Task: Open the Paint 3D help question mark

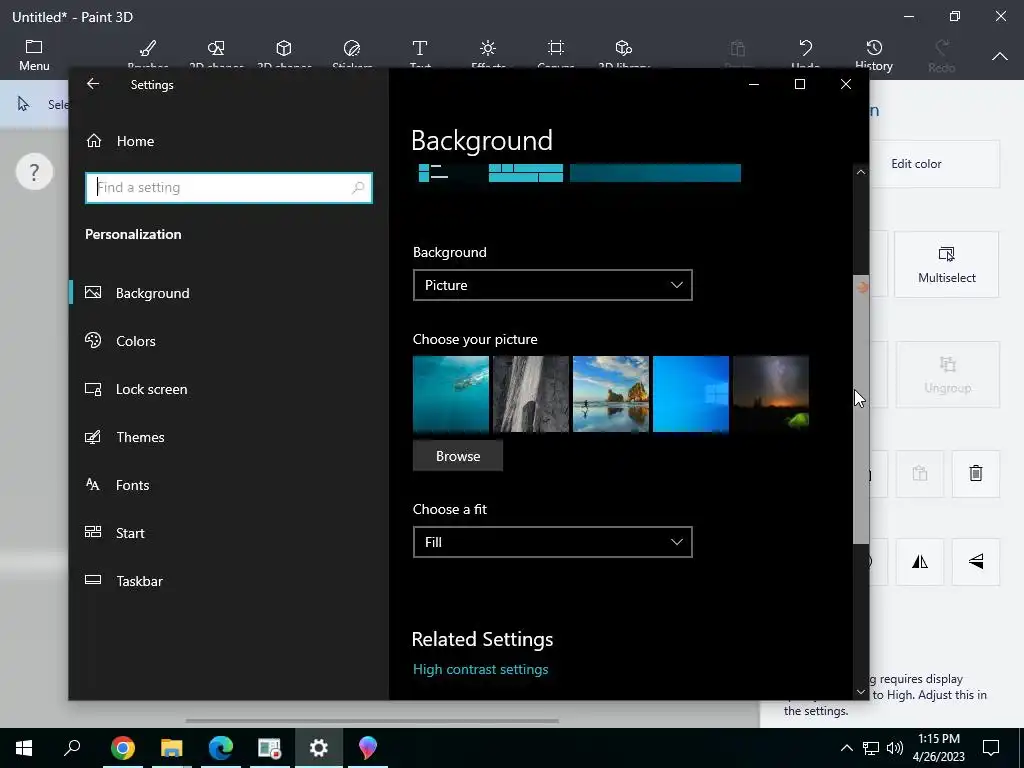Action: tap(34, 172)
